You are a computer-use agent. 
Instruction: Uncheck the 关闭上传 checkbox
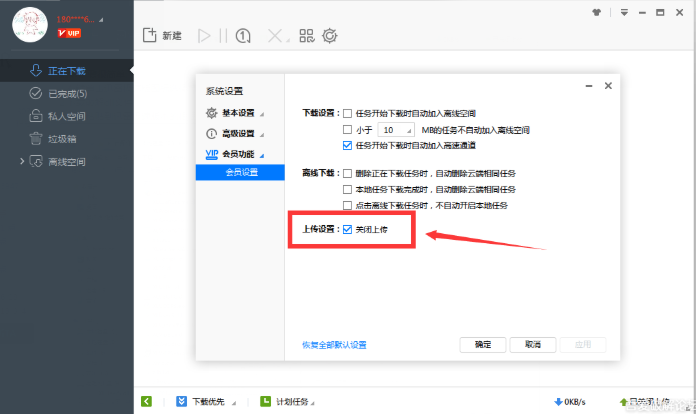[347, 230]
